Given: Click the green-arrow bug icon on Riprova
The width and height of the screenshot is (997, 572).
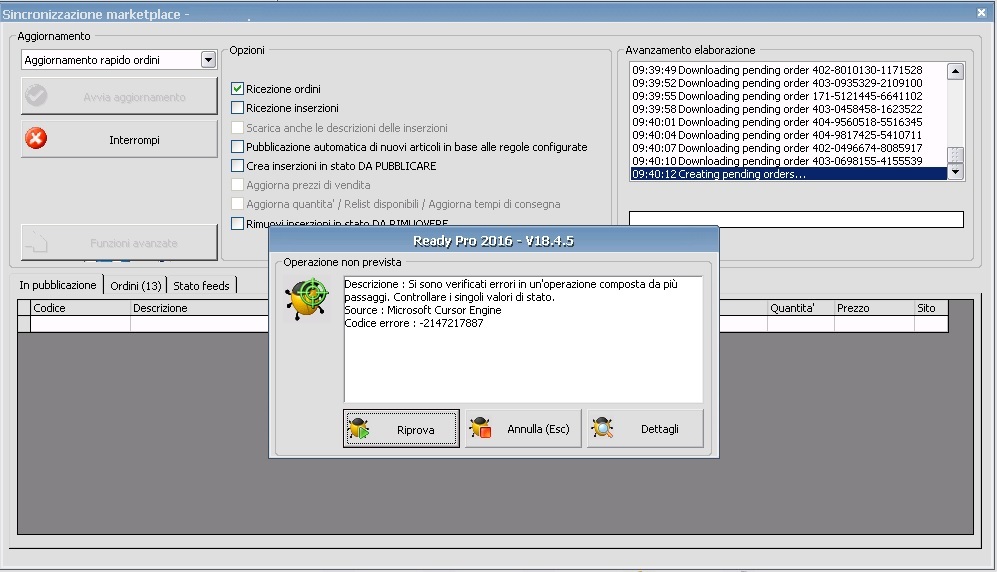Looking at the screenshot, I should 359,429.
